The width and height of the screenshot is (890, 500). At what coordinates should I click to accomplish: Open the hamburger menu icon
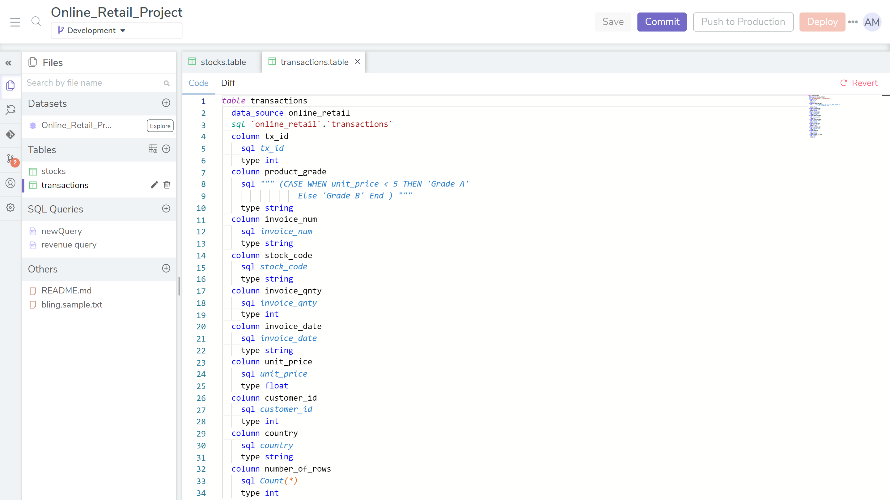point(15,21)
